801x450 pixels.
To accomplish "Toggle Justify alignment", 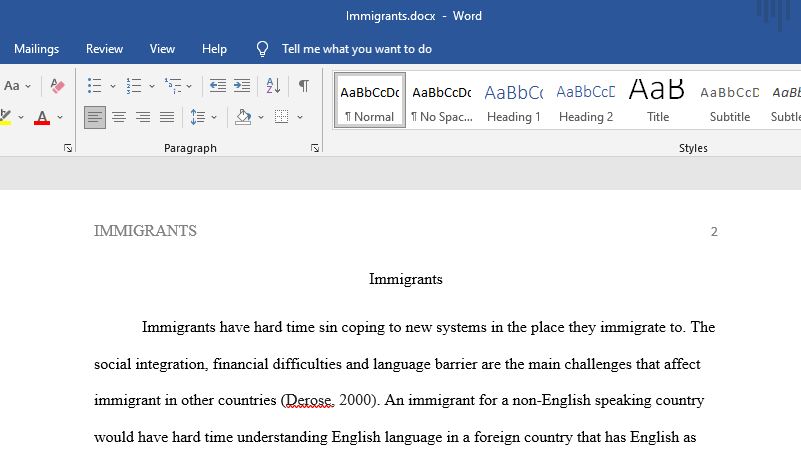I will click(x=167, y=117).
